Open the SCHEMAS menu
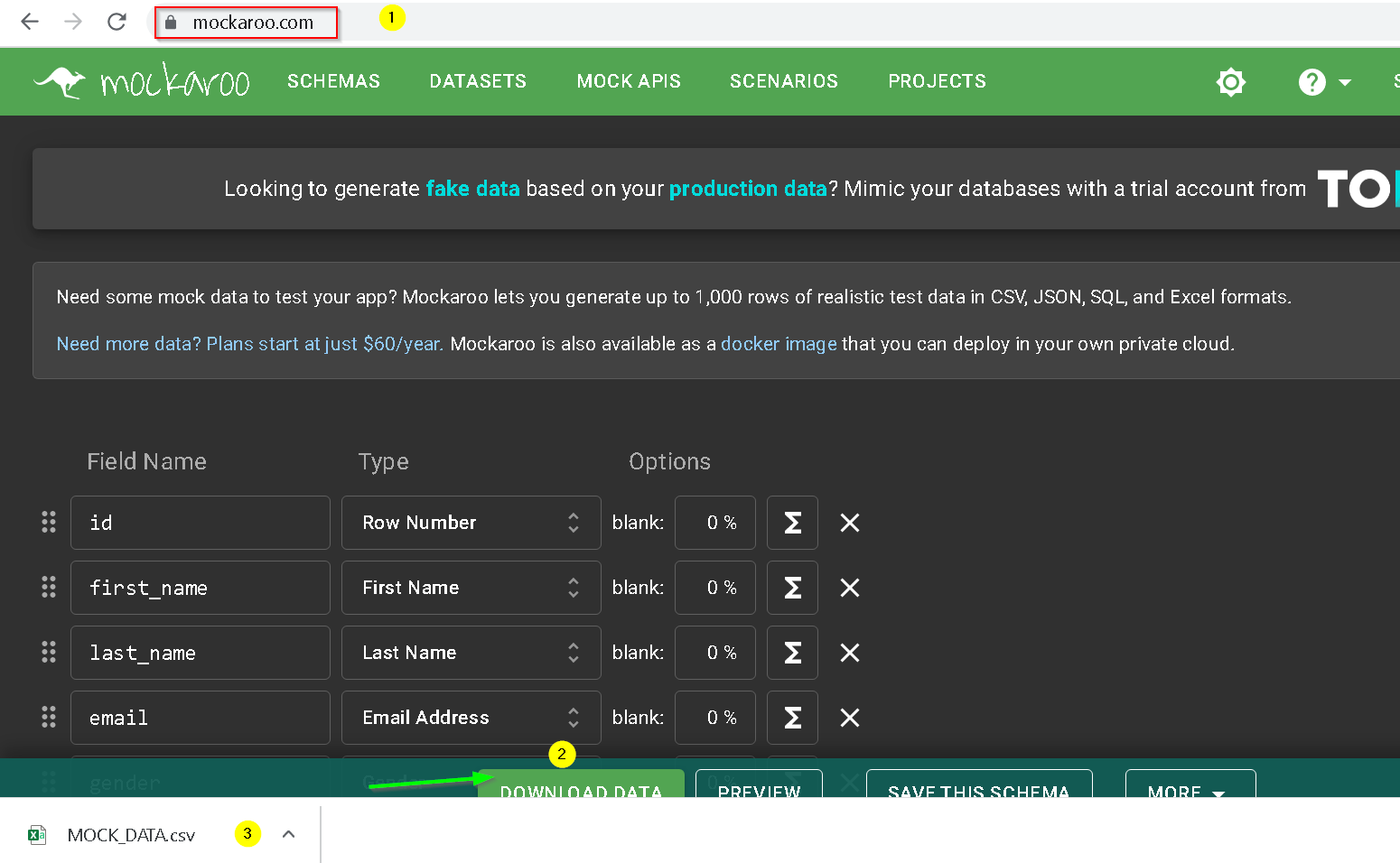This screenshot has height=863, width=1400. pyautogui.click(x=333, y=81)
